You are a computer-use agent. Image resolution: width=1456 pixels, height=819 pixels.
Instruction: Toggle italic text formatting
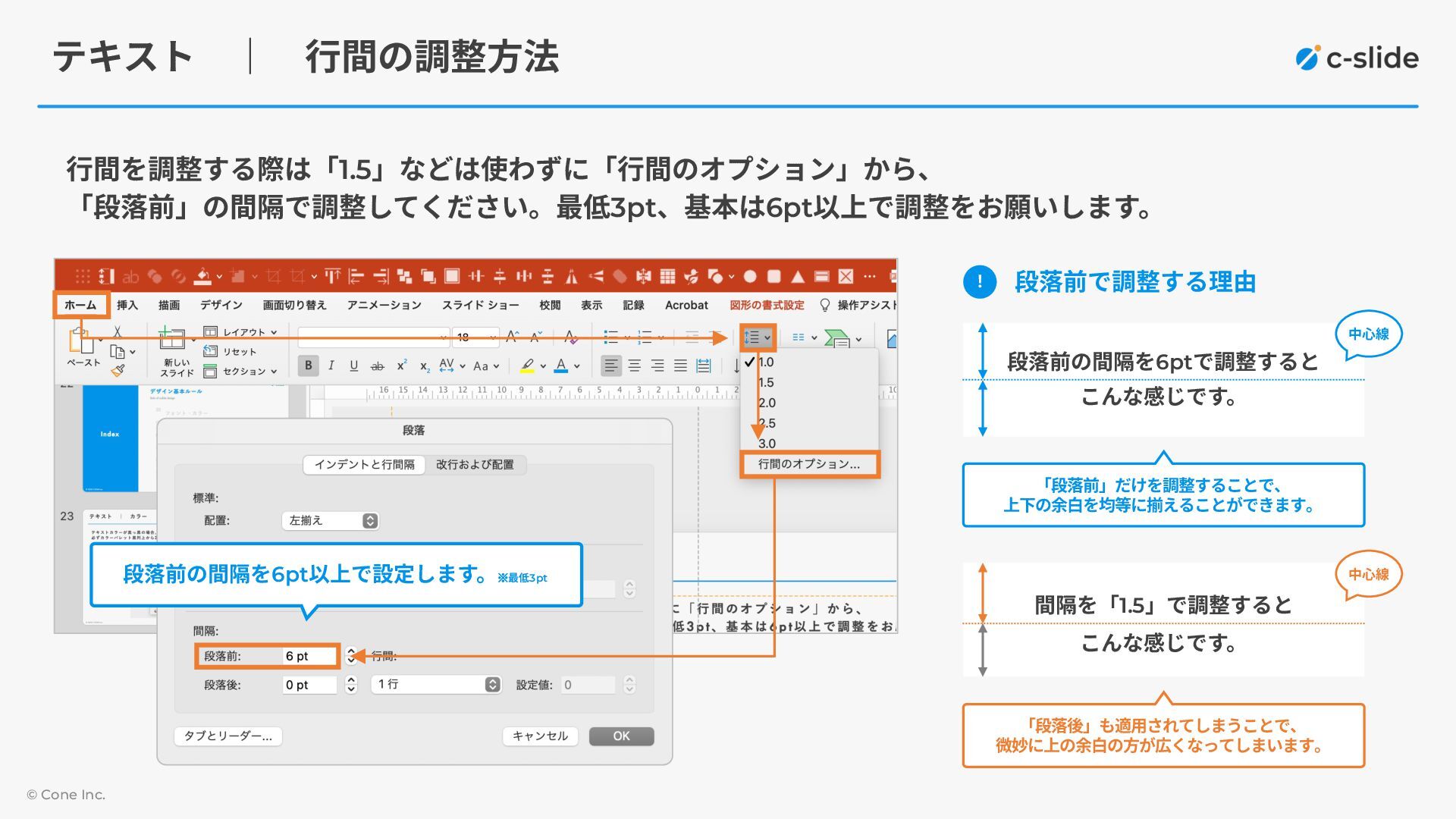click(x=331, y=366)
